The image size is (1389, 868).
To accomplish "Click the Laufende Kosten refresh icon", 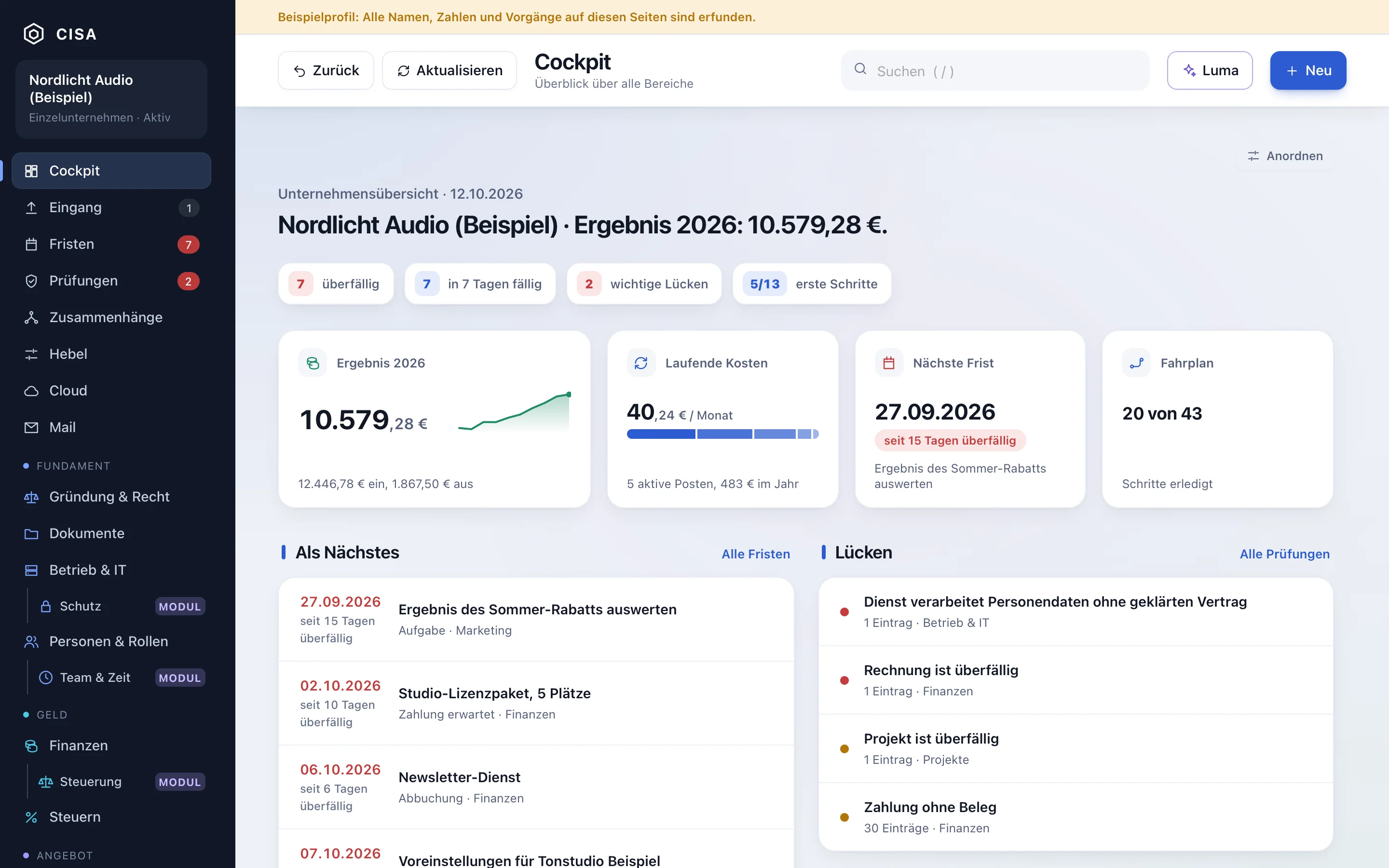I will tap(641, 363).
